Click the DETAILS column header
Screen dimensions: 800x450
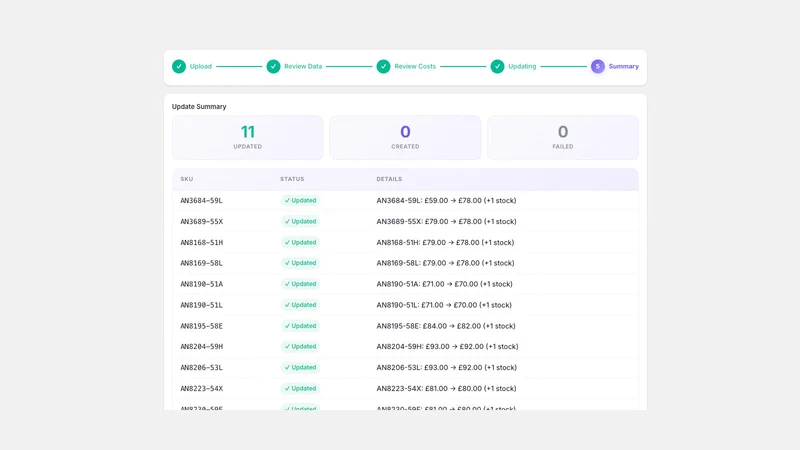[389, 179]
